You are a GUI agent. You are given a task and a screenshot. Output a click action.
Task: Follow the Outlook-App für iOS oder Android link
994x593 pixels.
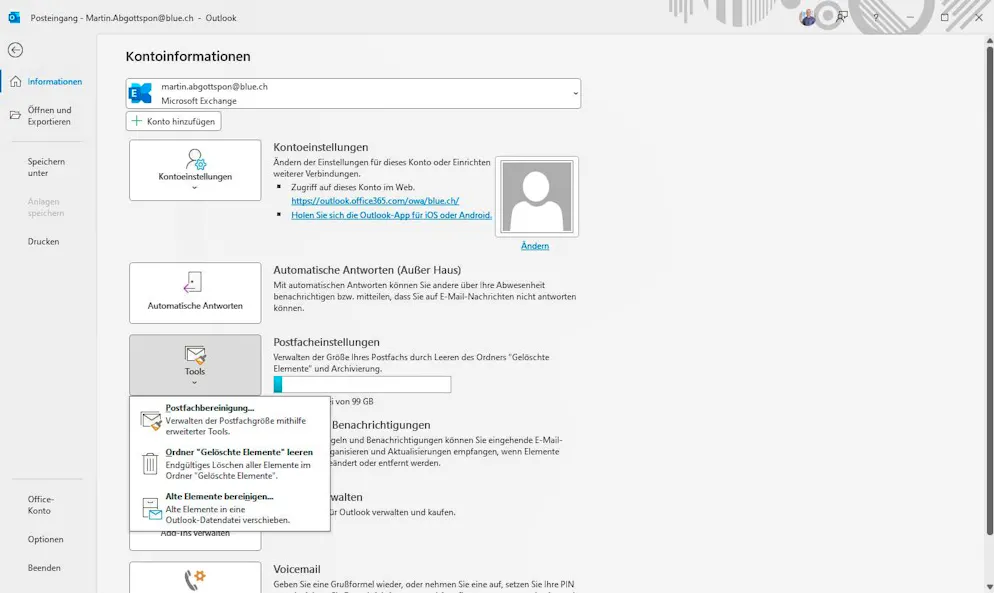391,215
